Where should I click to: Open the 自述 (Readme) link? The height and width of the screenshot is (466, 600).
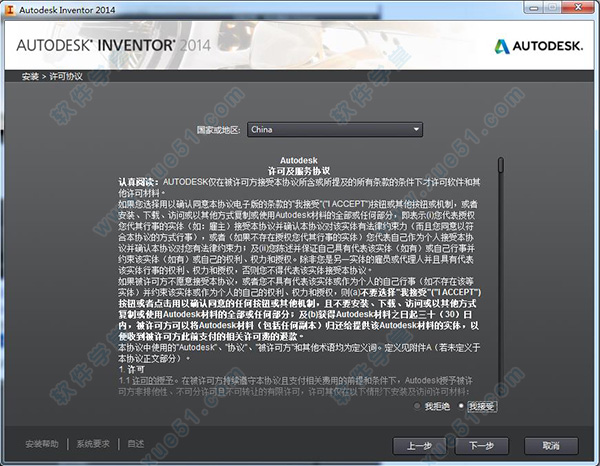pos(135,444)
